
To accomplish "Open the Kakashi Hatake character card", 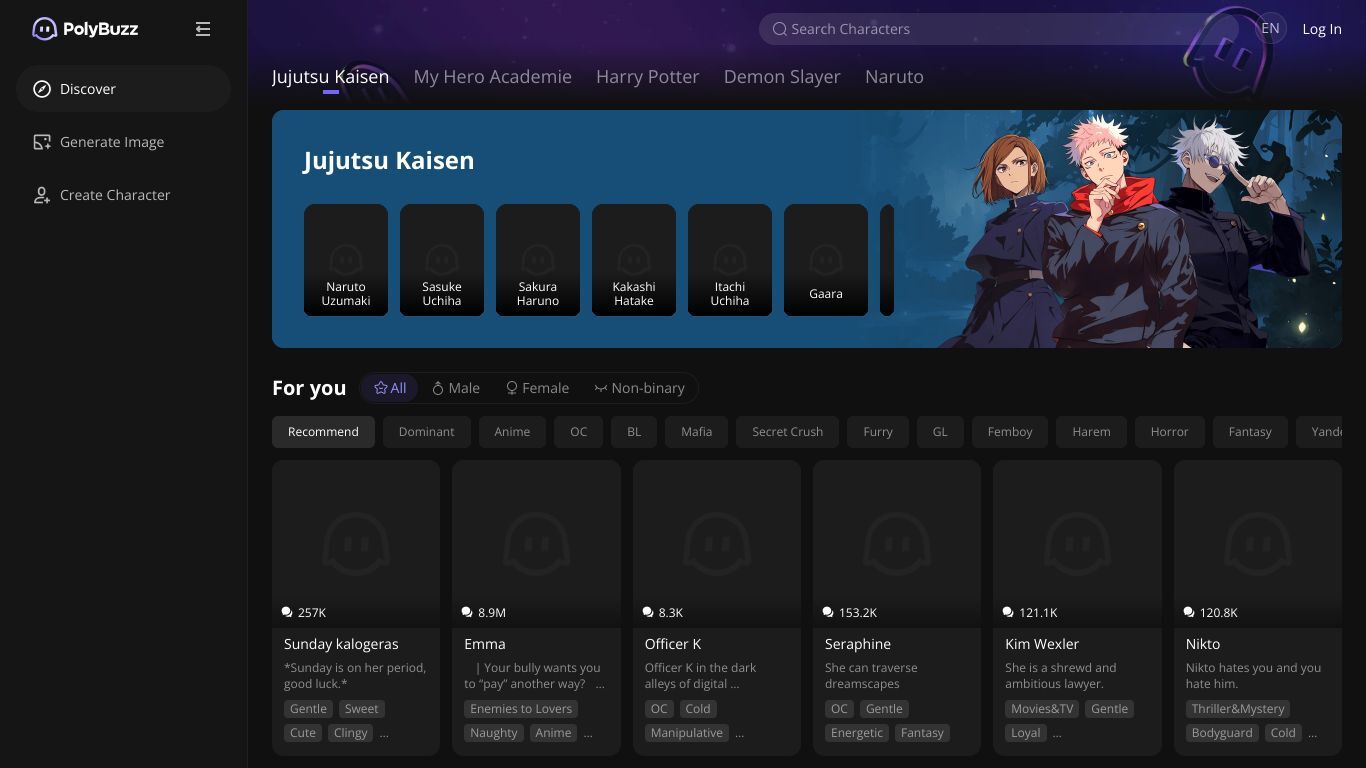I will (x=634, y=260).
